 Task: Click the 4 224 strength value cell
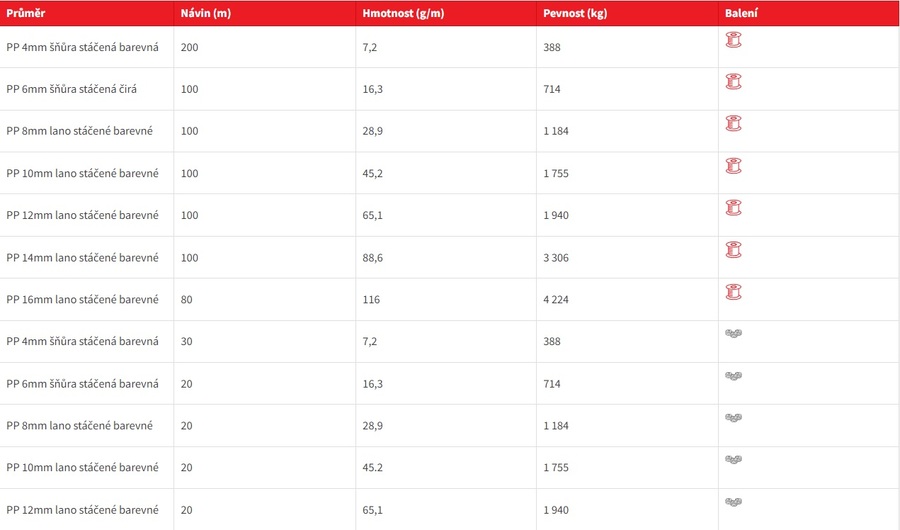627,300
